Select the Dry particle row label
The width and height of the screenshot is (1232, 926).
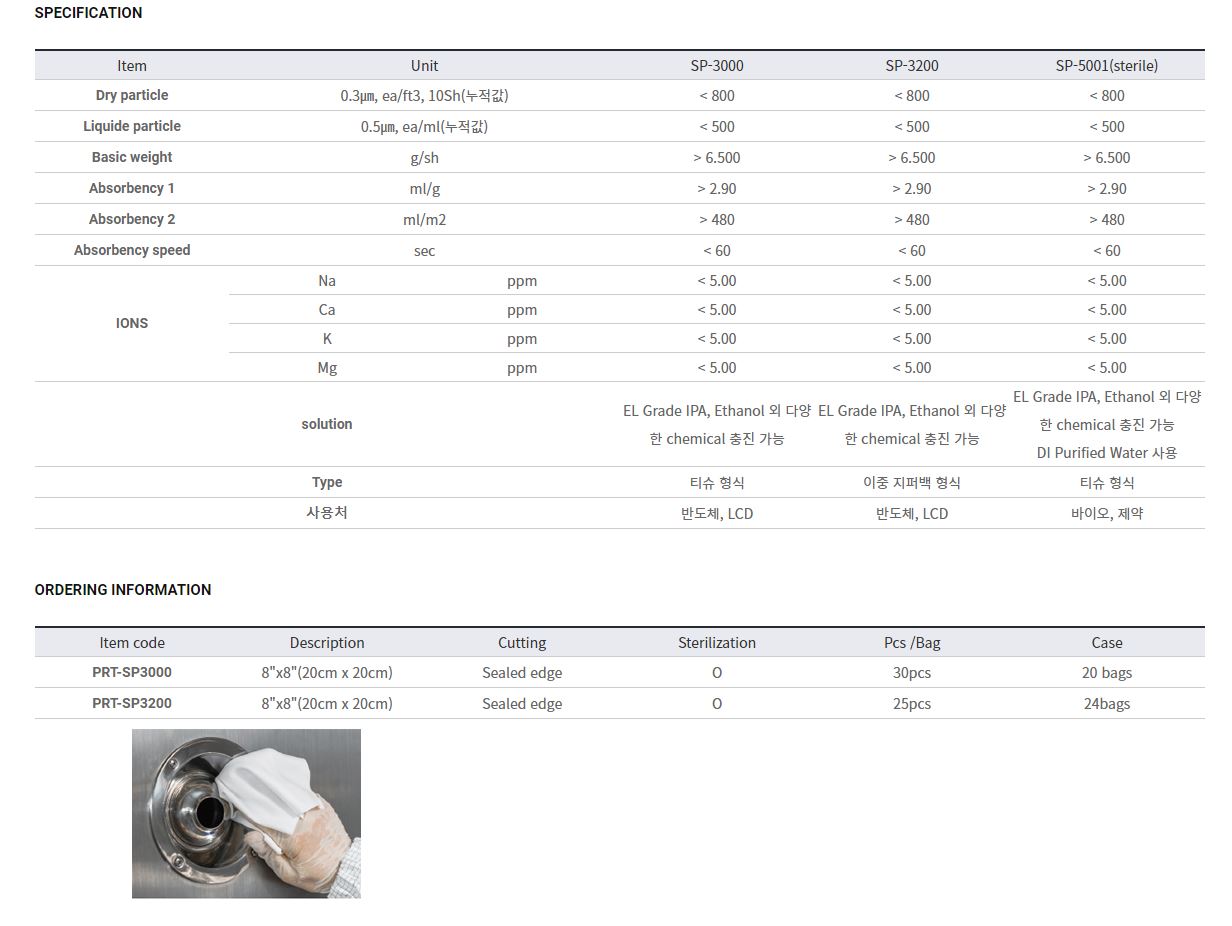click(132, 96)
